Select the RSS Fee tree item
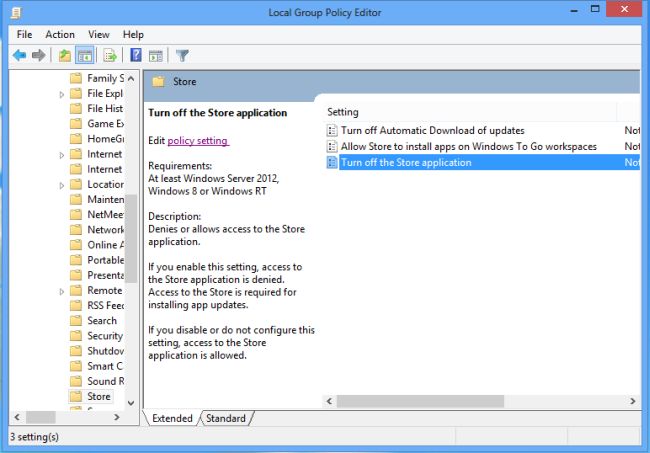This screenshot has width=650, height=453. [x=105, y=305]
